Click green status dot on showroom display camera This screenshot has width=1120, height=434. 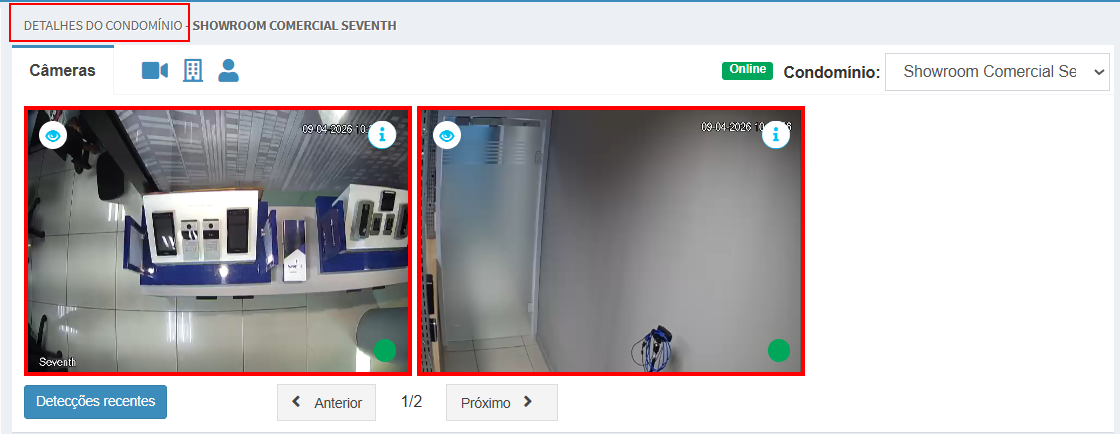385,350
